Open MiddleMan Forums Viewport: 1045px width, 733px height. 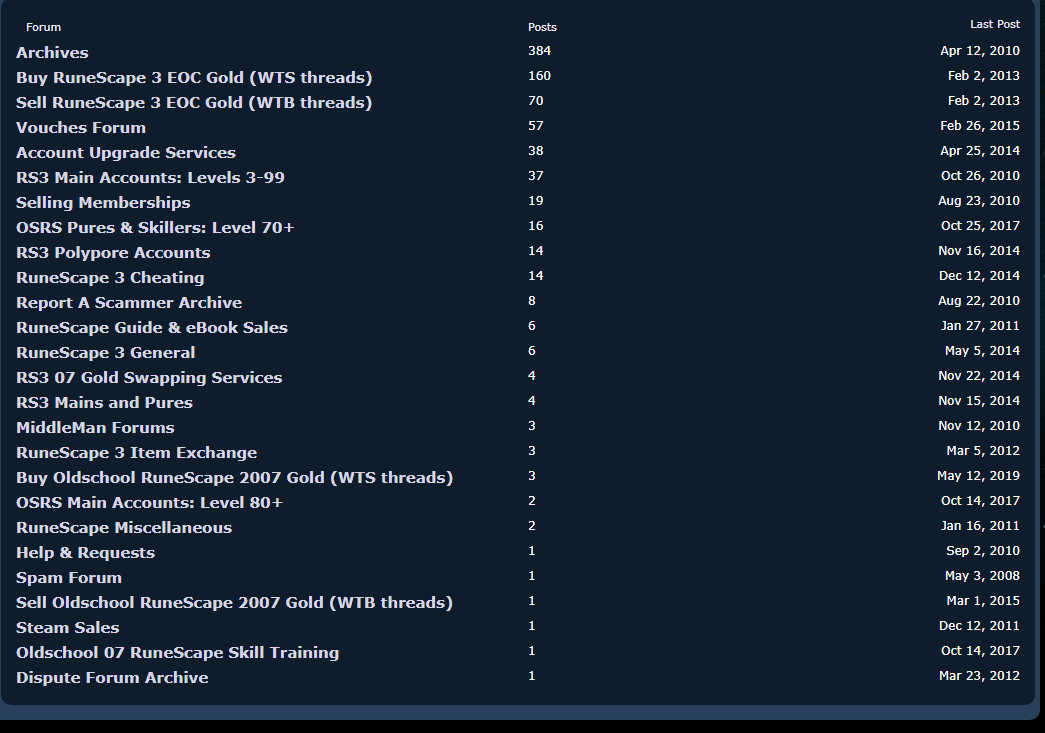pos(95,427)
